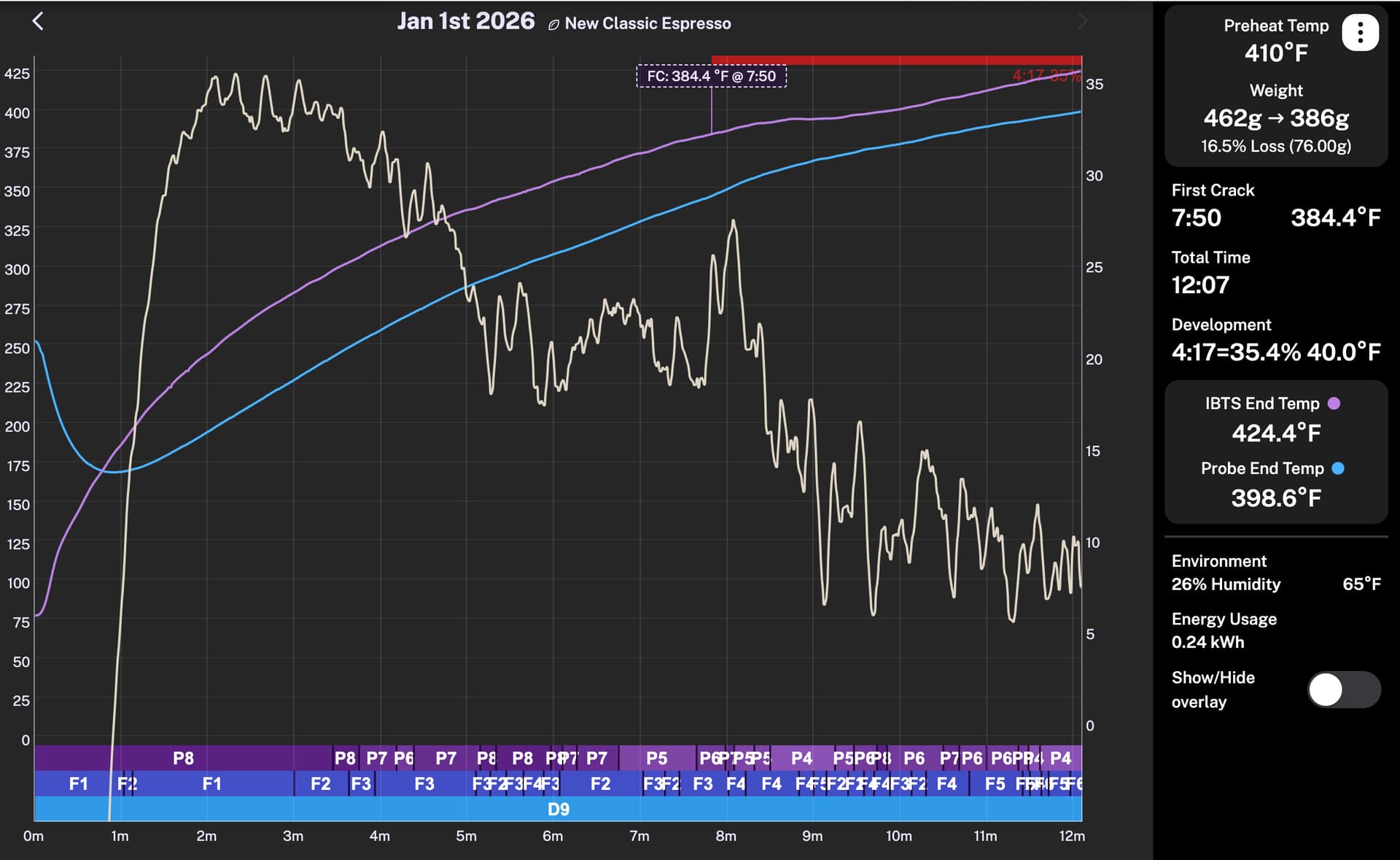Click the FC 384.4 °F @ 7:50 marker label
This screenshot has width=1400, height=860.
click(x=711, y=76)
